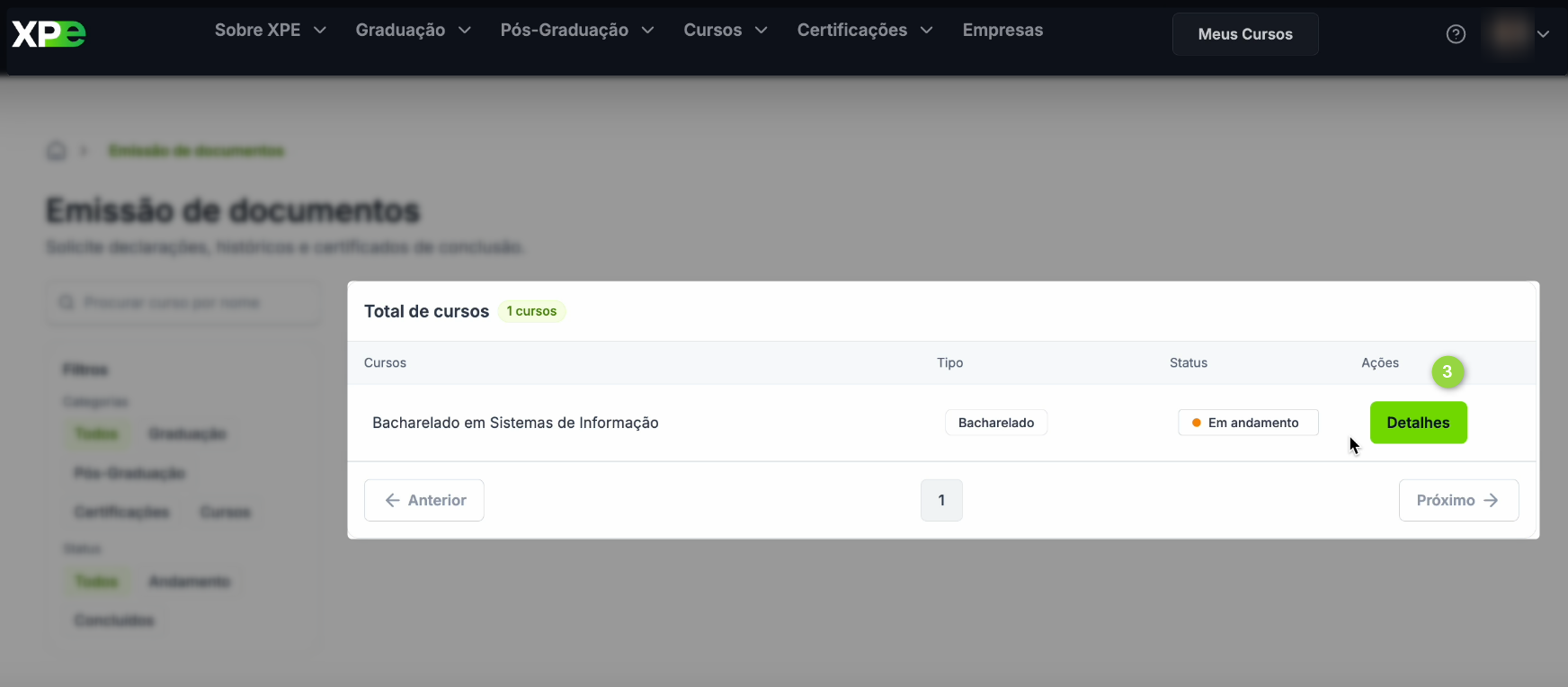1568x687 pixels.
Task: Open the Empresas menu item
Action: pyautogui.click(x=1002, y=31)
